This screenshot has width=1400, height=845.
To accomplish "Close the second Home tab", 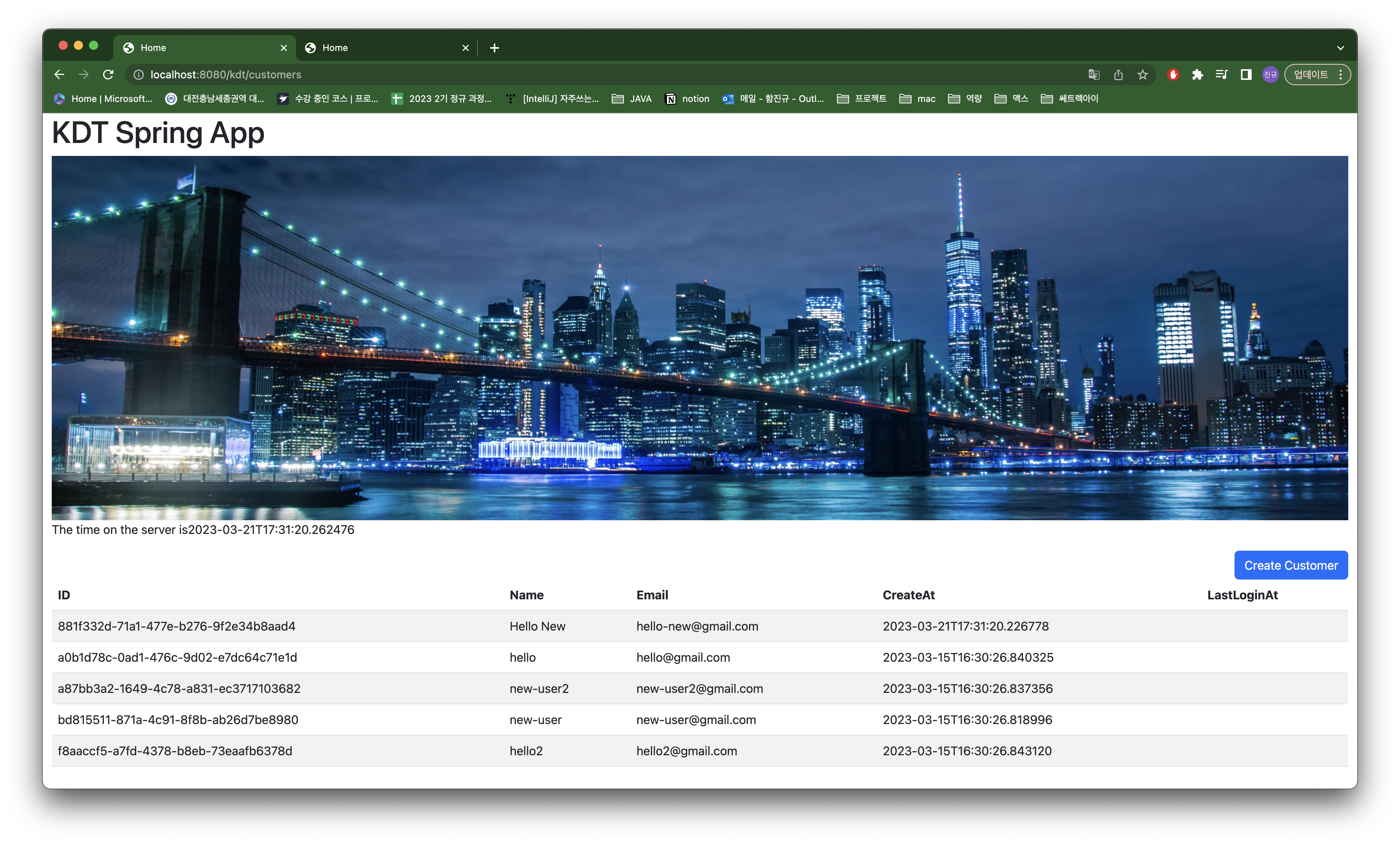I will 465,48.
